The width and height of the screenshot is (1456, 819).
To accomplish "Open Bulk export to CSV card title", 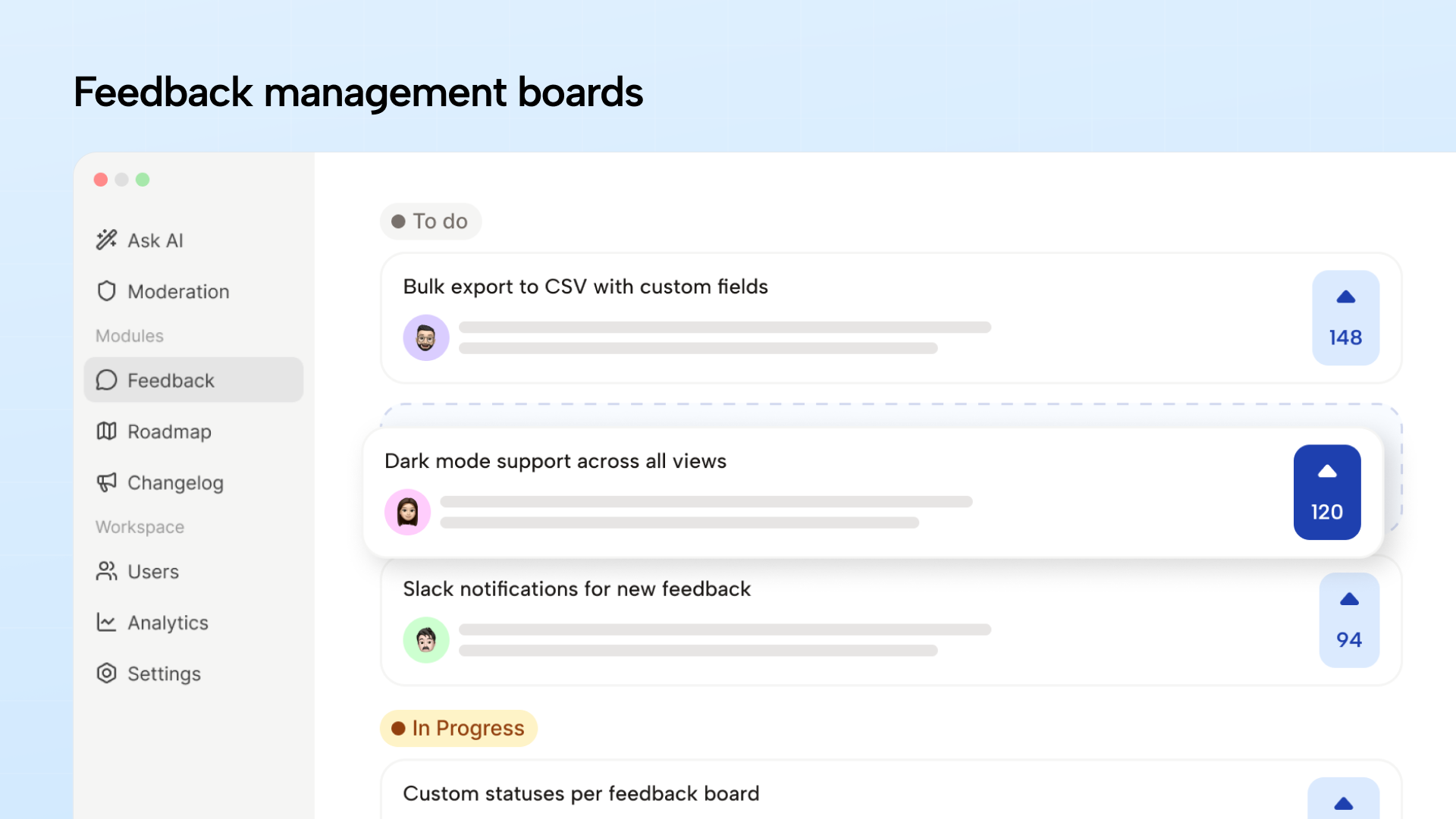I will 585,287.
